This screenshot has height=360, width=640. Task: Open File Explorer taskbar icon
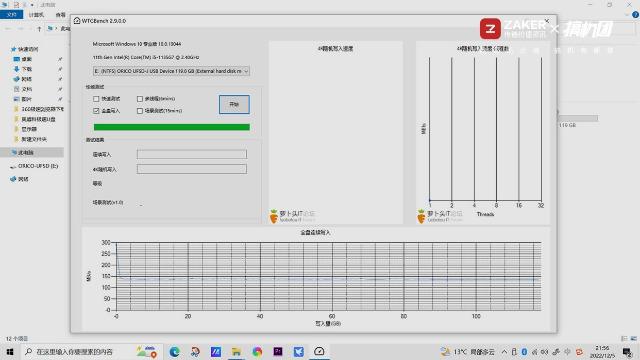pos(236,351)
